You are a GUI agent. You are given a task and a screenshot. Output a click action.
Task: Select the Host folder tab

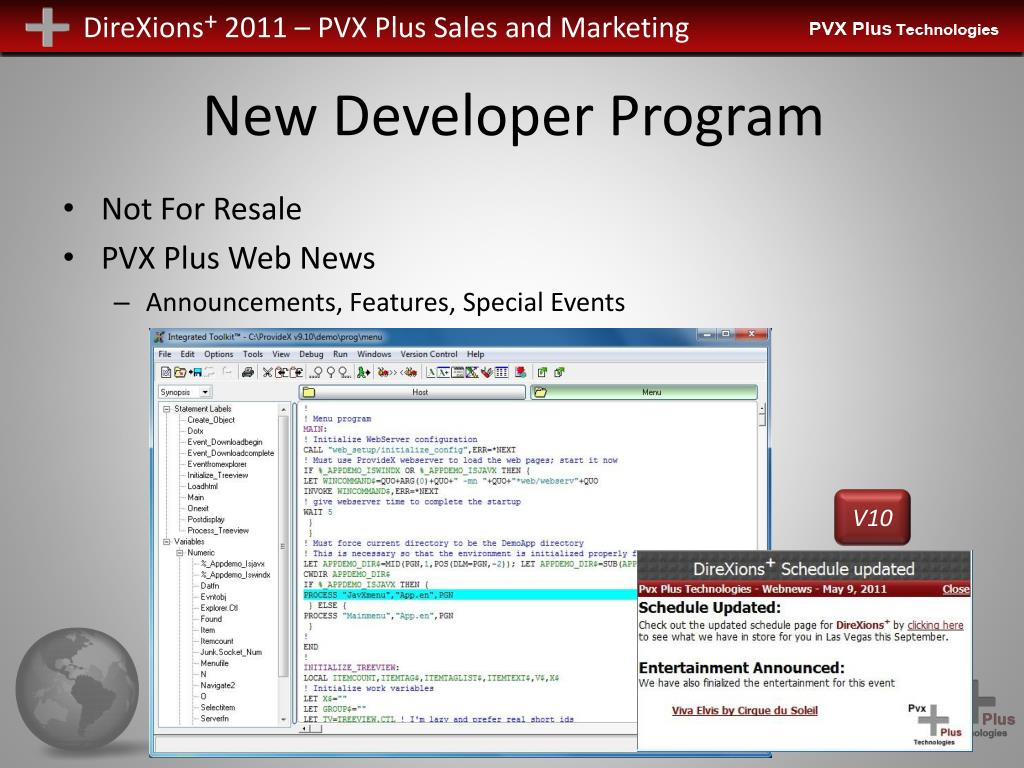(412, 392)
